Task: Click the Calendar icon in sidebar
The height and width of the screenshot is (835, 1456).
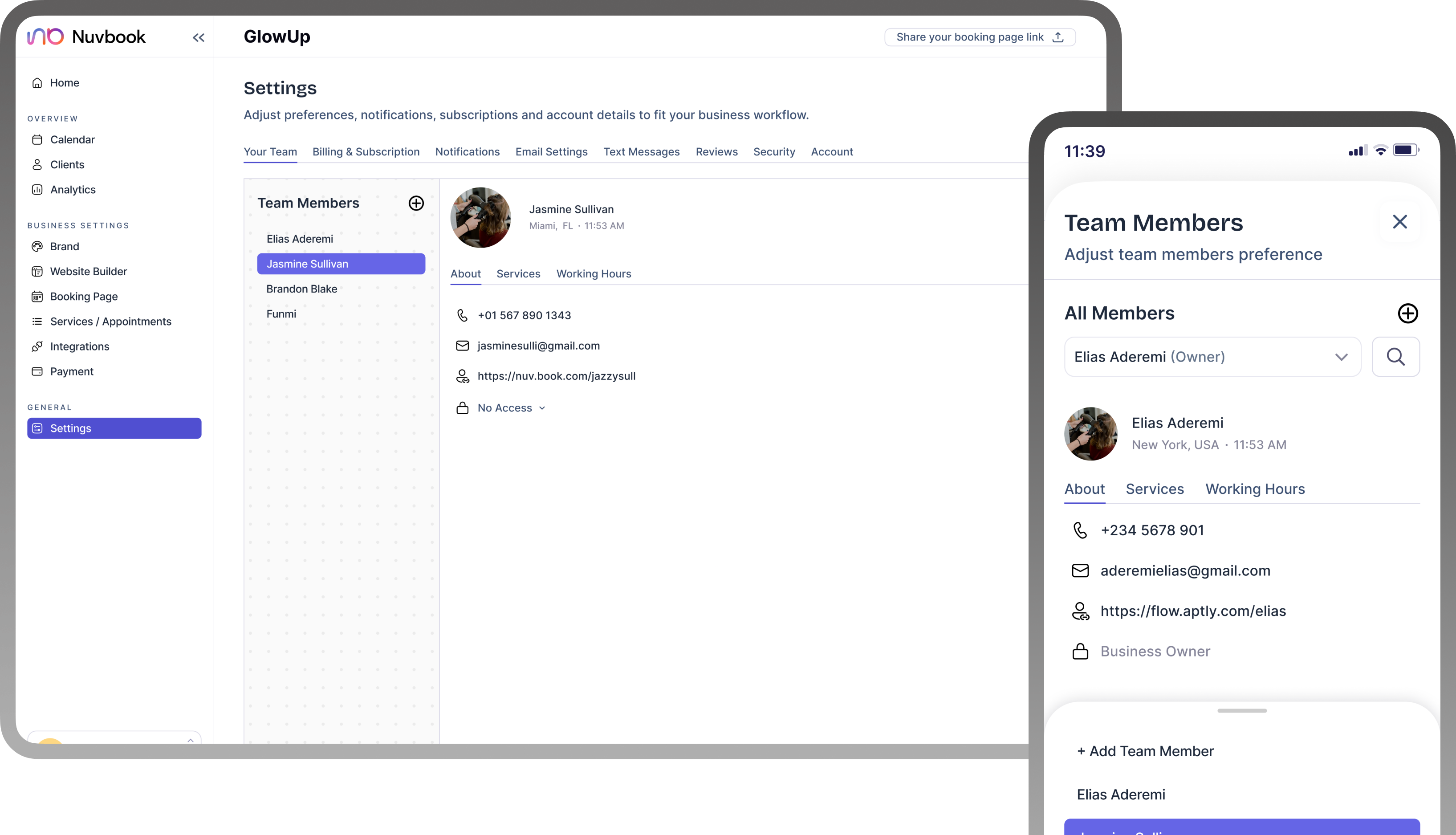Action: [37, 140]
